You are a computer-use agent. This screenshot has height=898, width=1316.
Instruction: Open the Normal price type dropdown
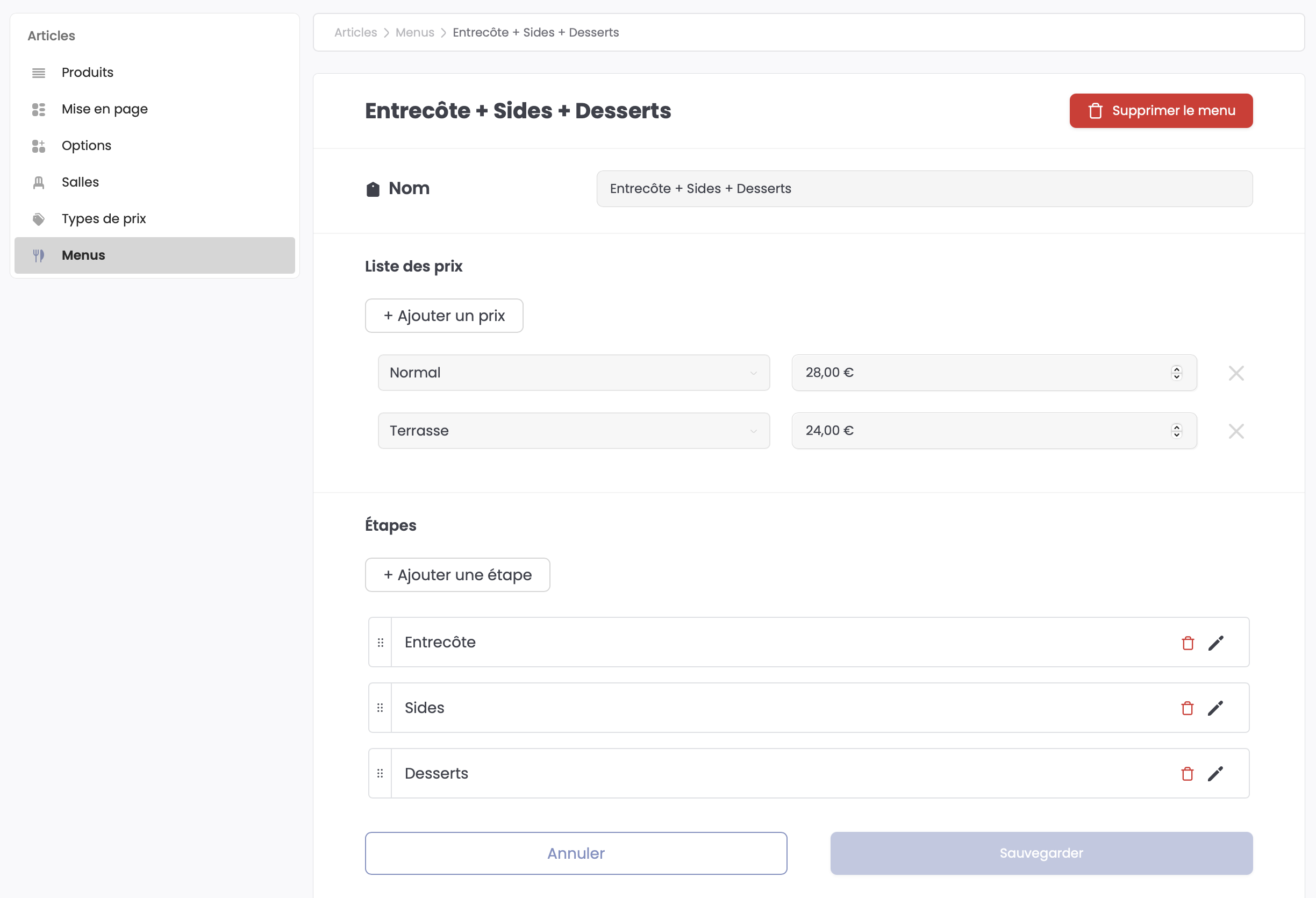[573, 373]
